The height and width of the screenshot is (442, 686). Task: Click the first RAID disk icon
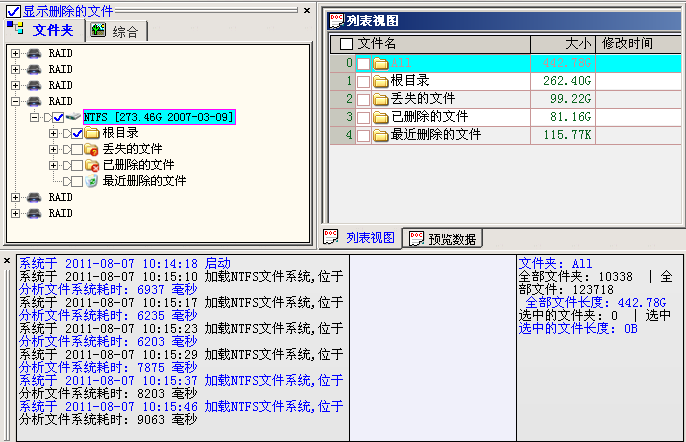[x=33, y=53]
